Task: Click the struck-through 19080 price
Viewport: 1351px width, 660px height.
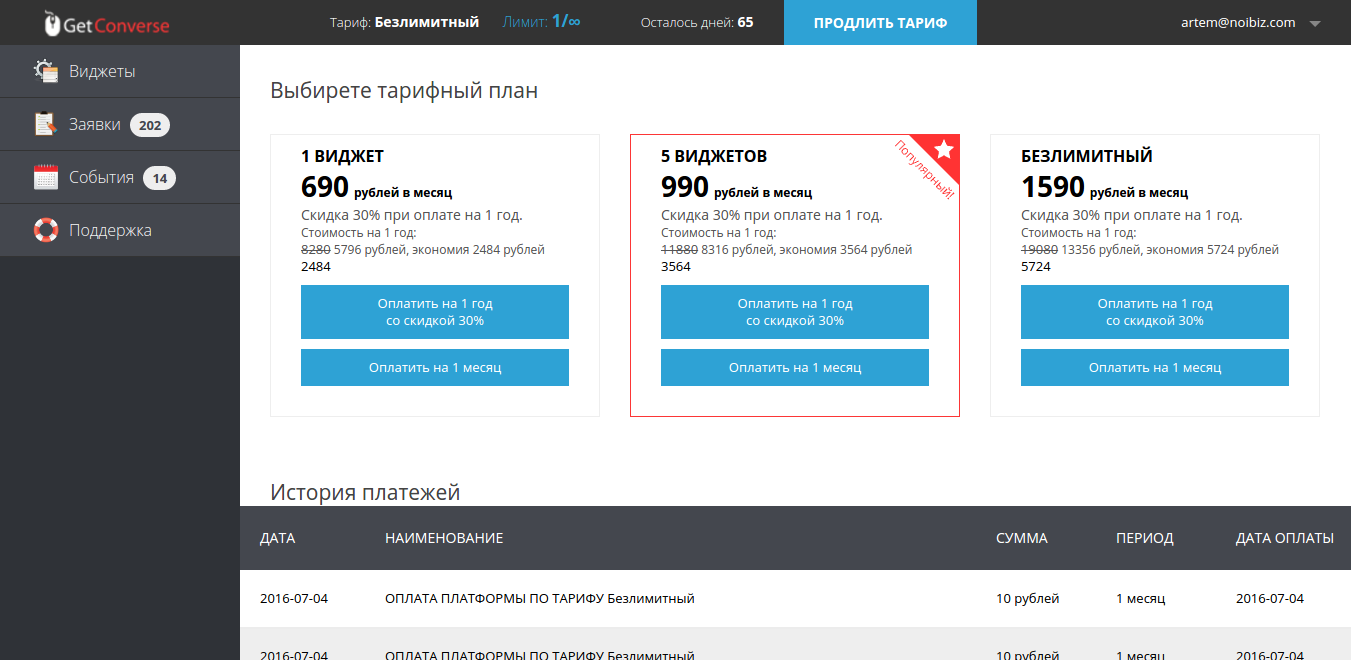Action: (1039, 250)
